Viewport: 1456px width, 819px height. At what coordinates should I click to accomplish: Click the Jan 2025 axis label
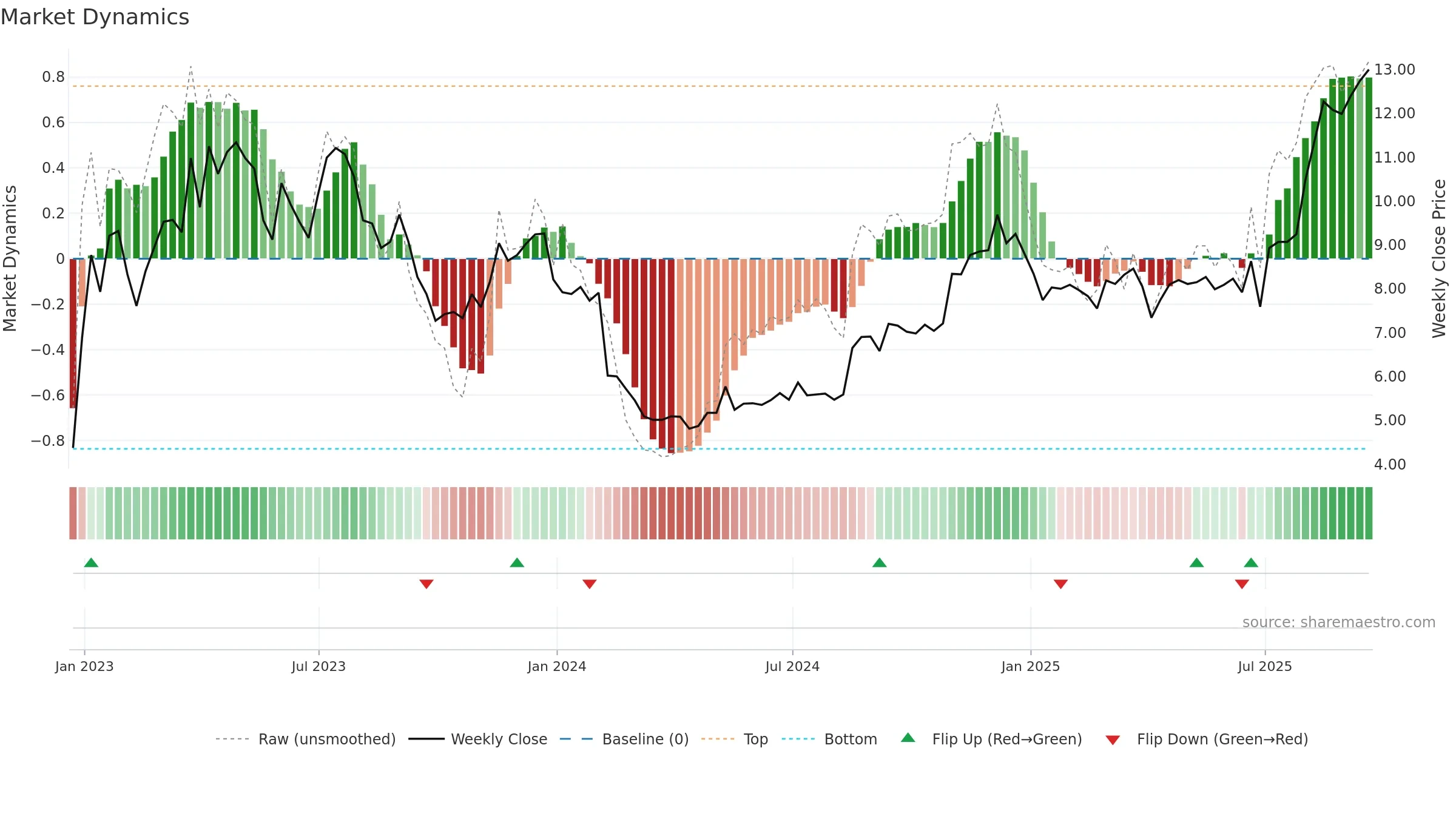click(x=1031, y=666)
